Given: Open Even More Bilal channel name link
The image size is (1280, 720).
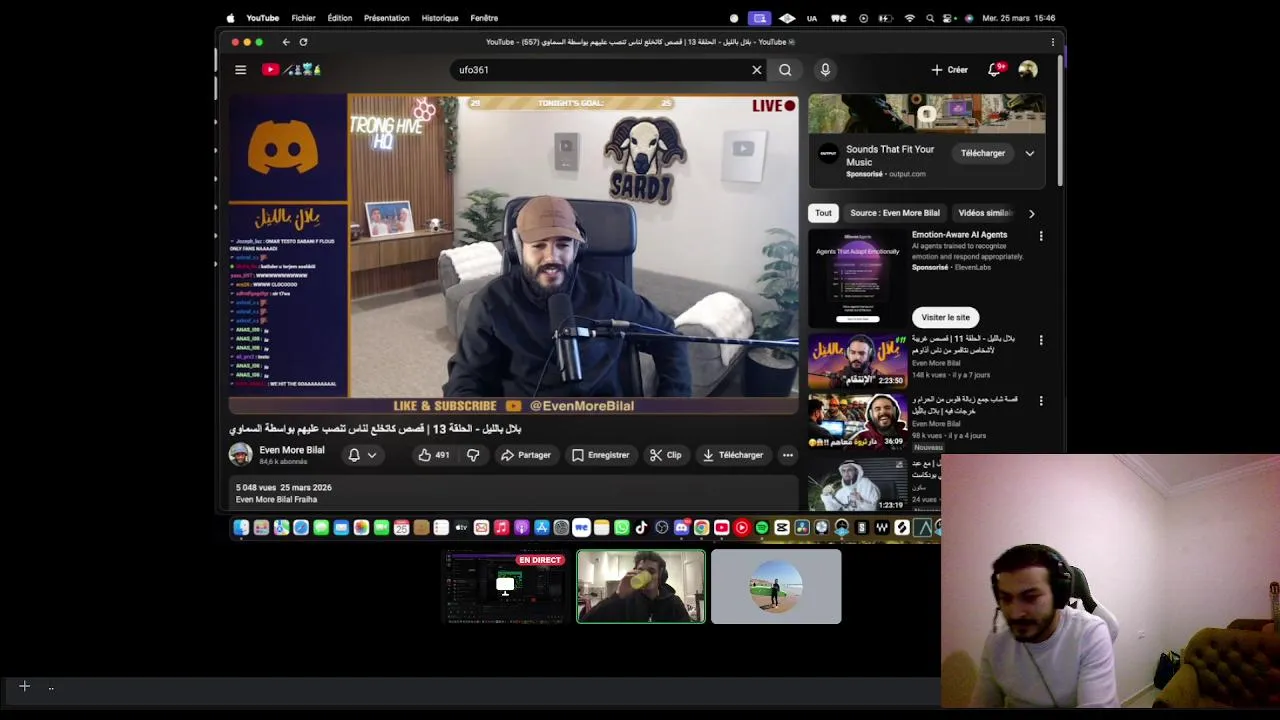Looking at the screenshot, I should click(x=292, y=450).
